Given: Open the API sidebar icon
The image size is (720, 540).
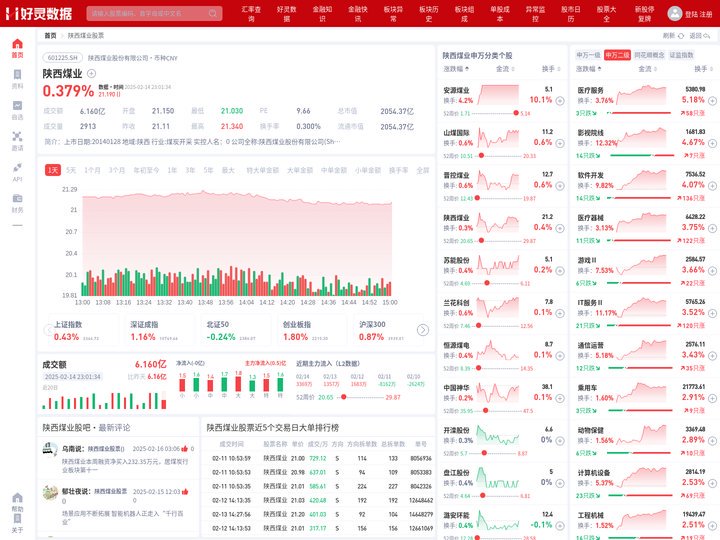Looking at the screenshot, I should pyautogui.click(x=17, y=167).
